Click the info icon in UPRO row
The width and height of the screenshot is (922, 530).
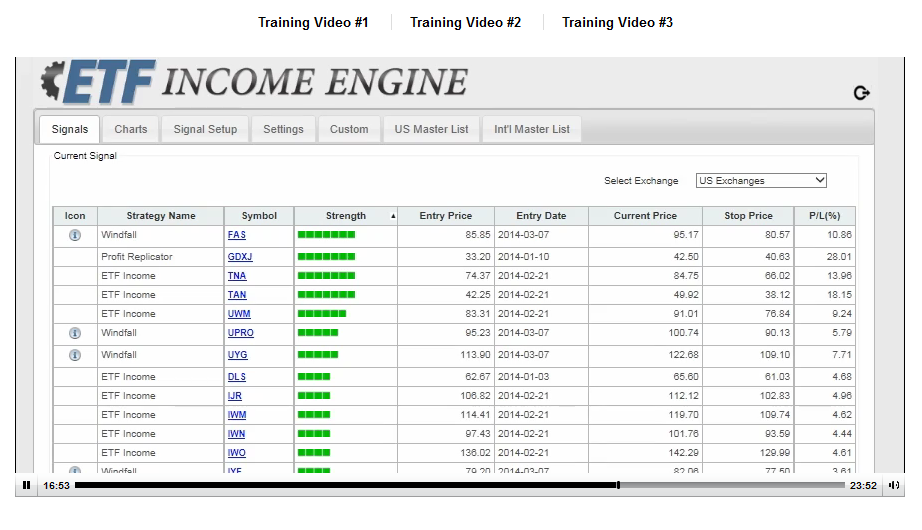pos(75,333)
